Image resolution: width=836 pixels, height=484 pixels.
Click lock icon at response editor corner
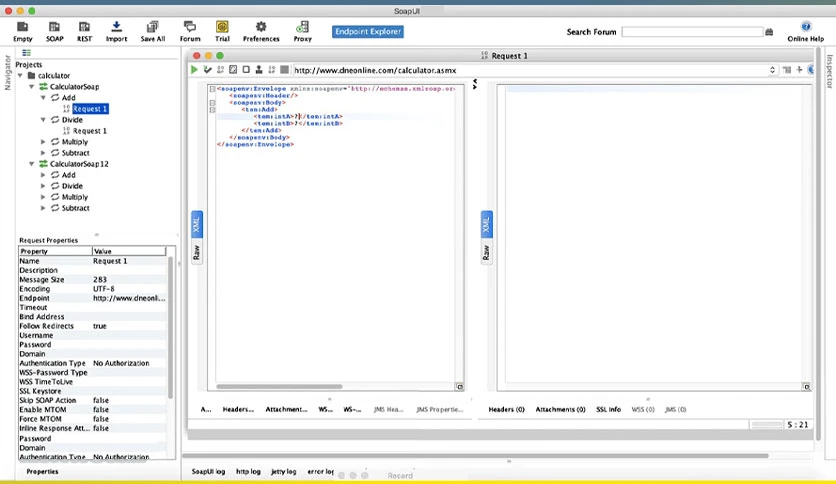pos(806,387)
